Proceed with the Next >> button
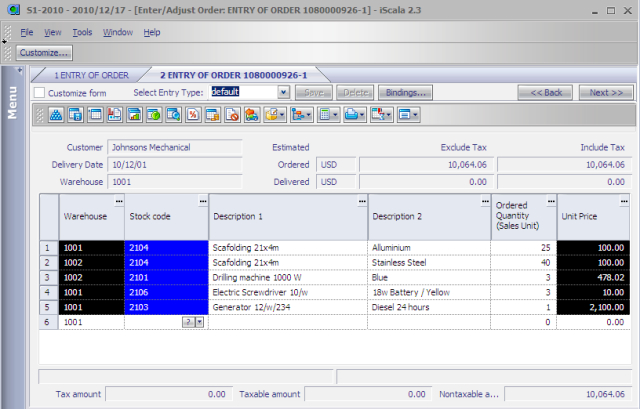Screen dimensions: 640x409 coord(606,93)
